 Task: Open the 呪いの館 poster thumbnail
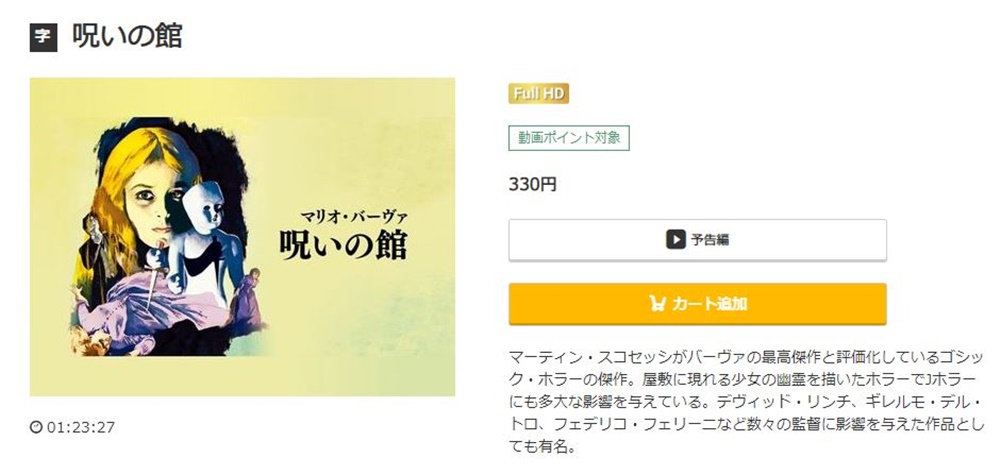pos(242,237)
